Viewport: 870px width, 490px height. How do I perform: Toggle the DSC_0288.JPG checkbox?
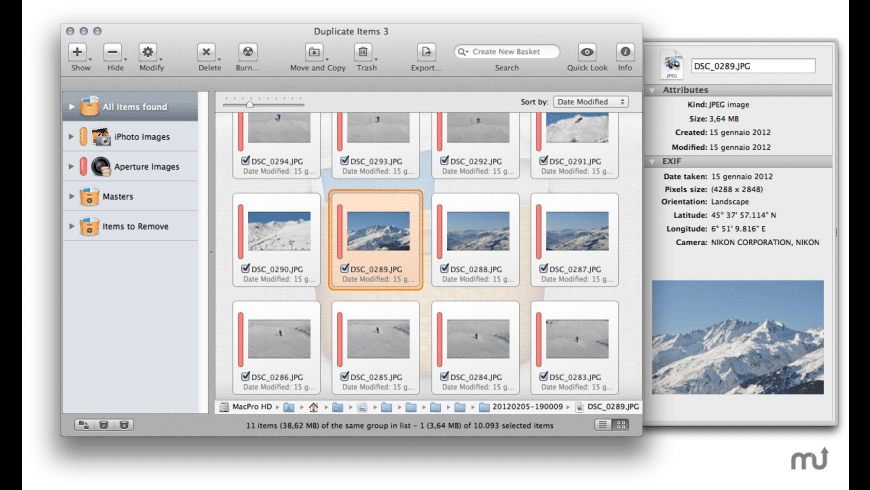443,269
